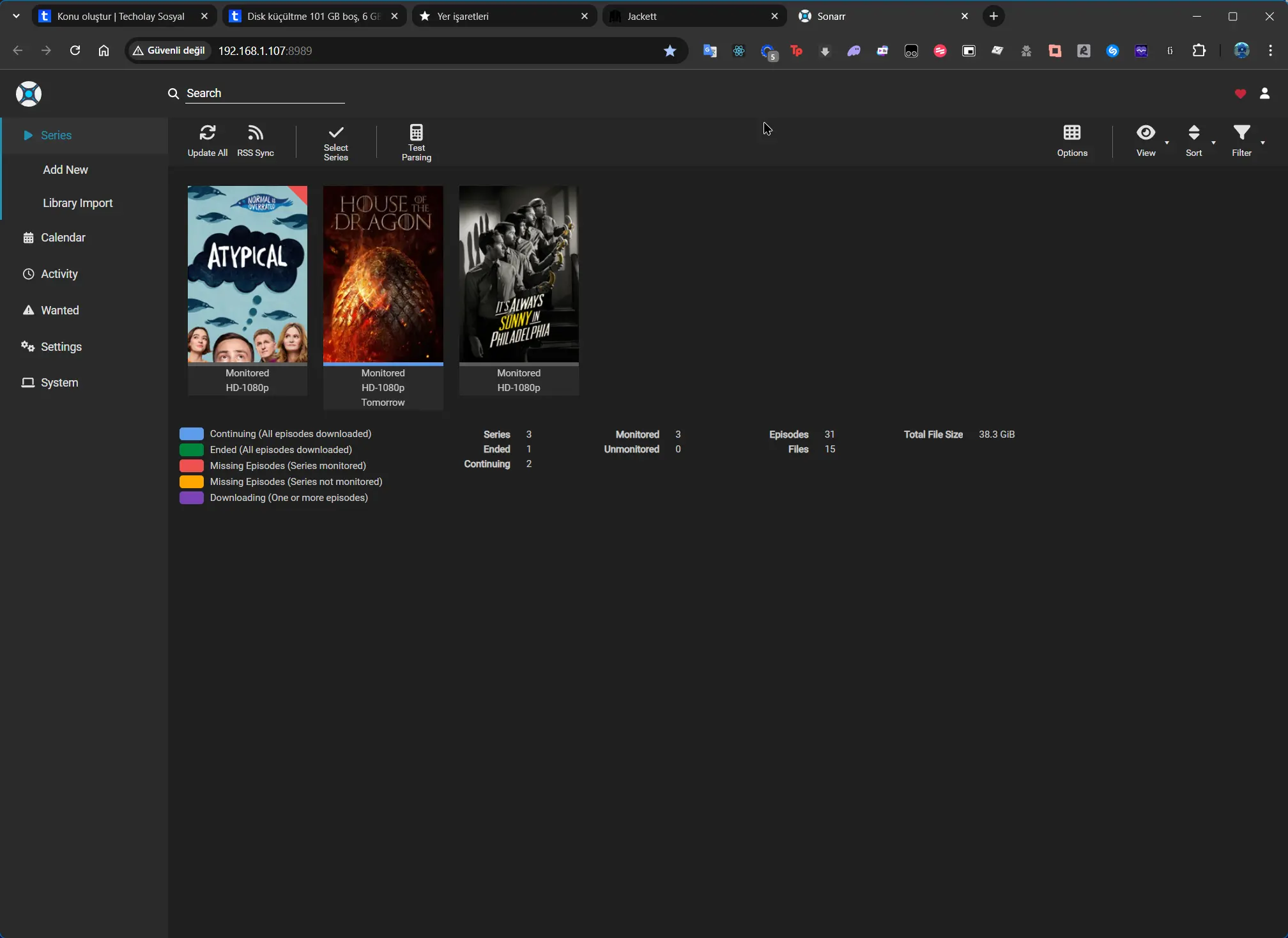
Task: Click the 38.3 GiB total file size
Action: click(x=997, y=434)
